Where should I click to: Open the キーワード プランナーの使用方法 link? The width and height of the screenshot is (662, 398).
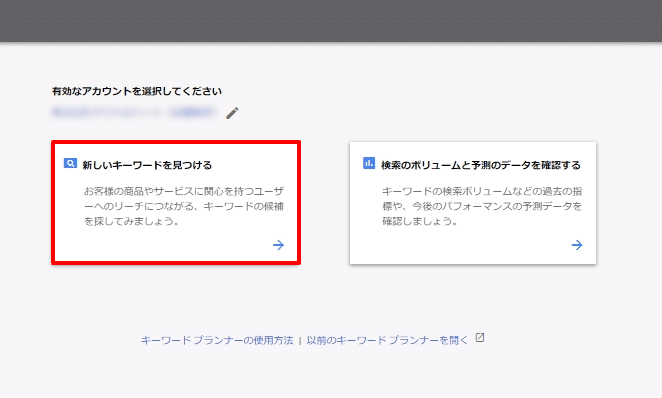tap(217, 340)
